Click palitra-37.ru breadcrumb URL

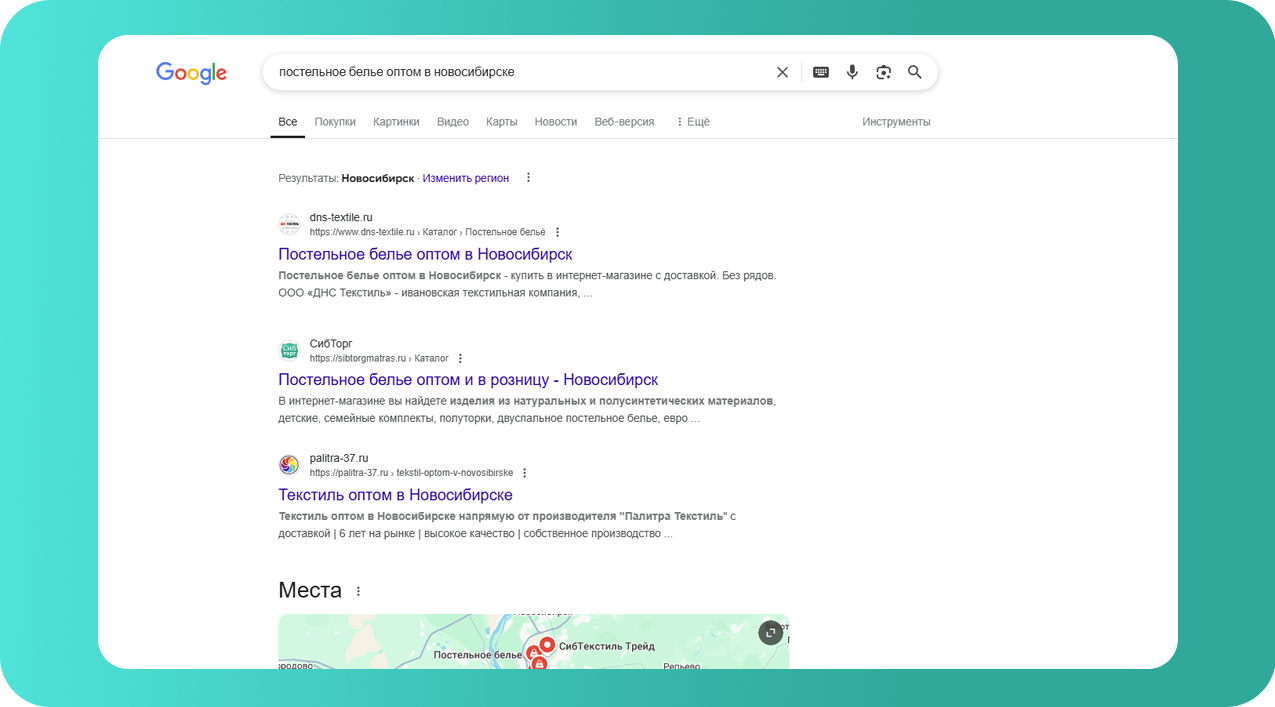click(411, 473)
